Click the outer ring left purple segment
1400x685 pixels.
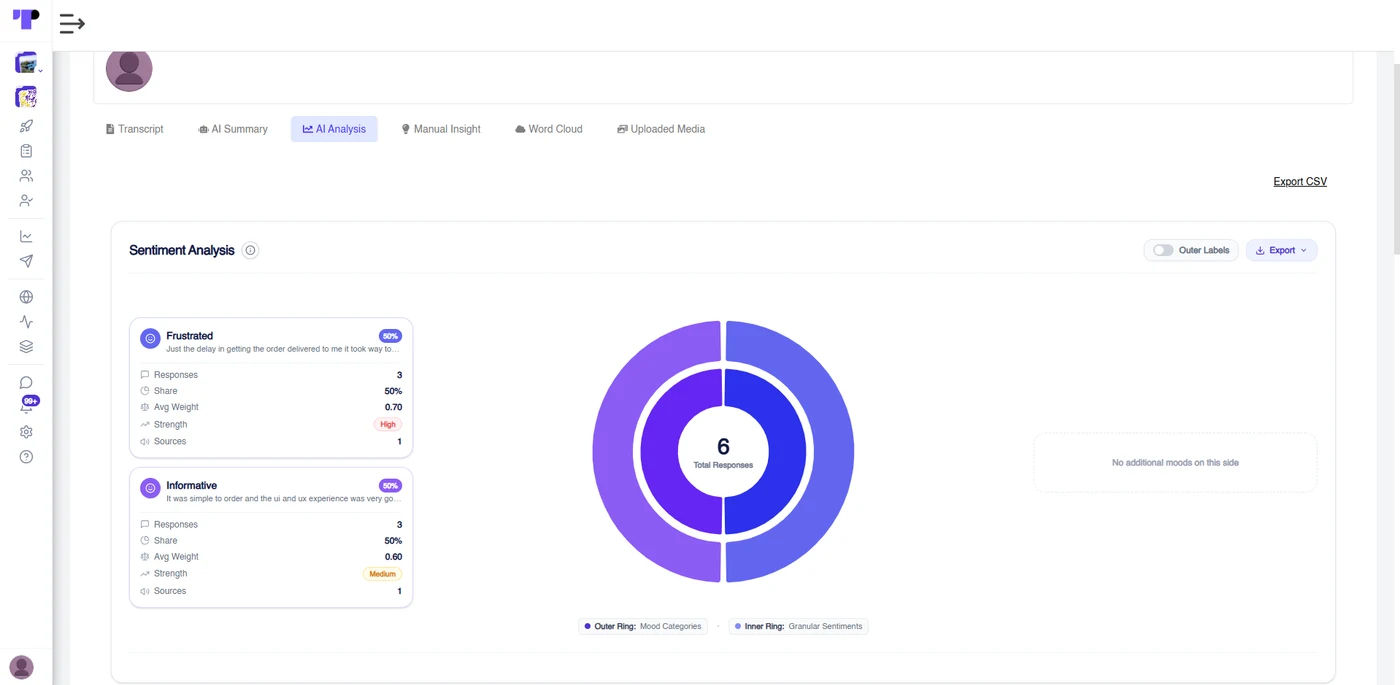[613, 452]
